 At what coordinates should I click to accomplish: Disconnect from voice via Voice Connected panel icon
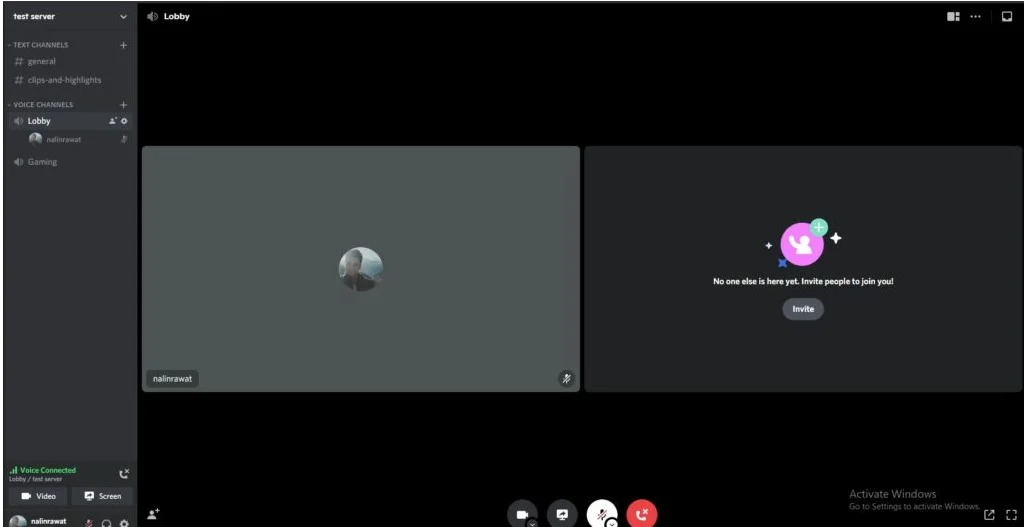click(123, 474)
